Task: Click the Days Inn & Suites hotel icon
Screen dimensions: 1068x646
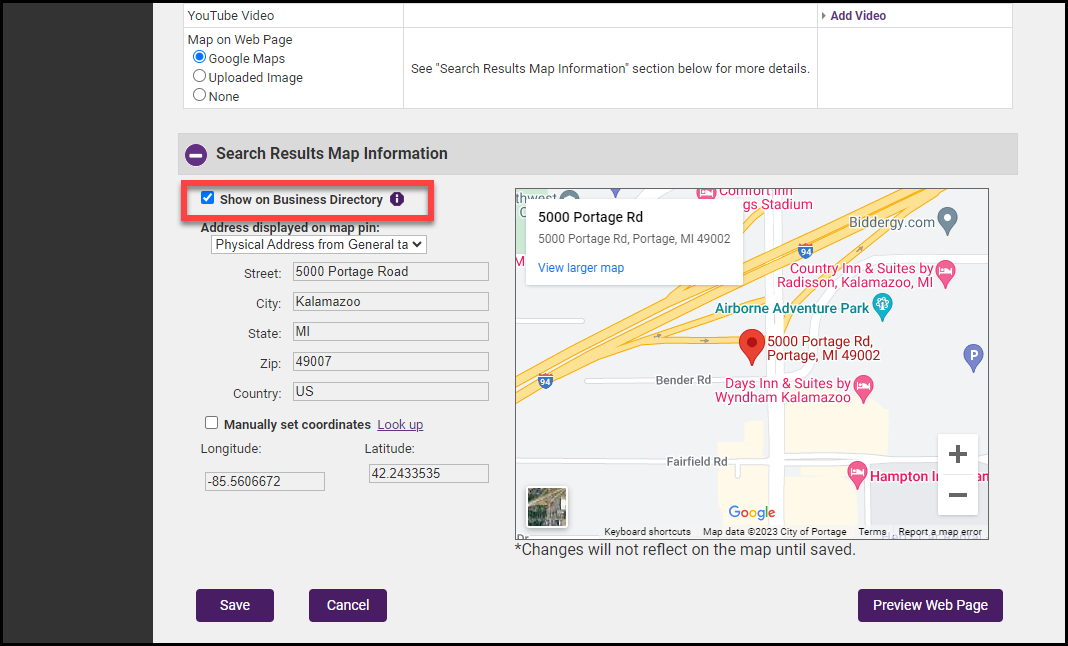Action: (x=865, y=385)
